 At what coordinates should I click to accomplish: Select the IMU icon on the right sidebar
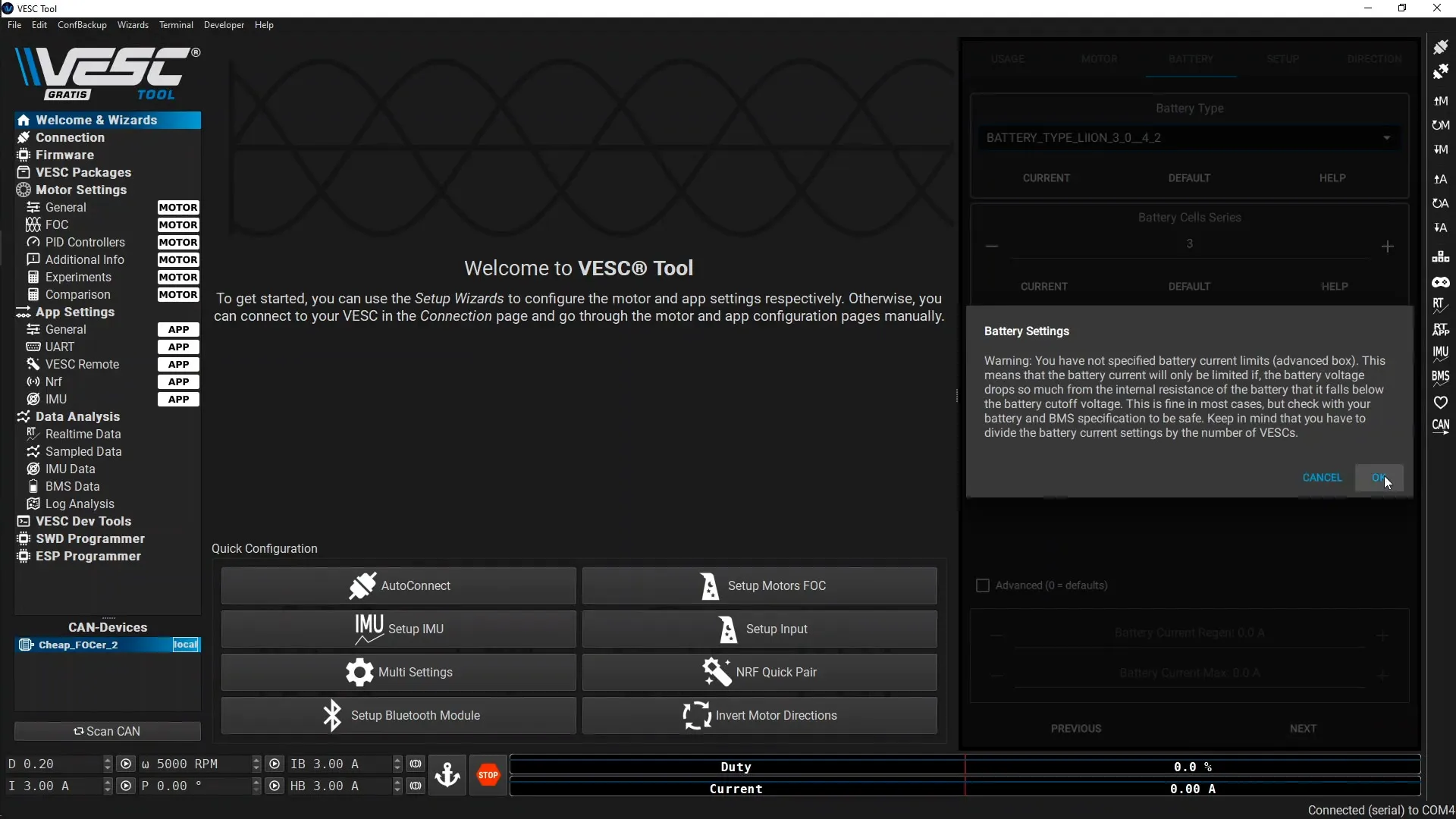1442,353
